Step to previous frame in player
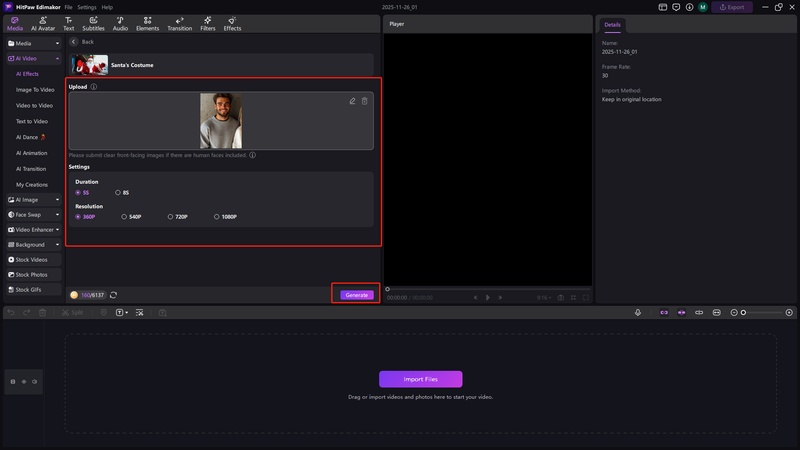The height and width of the screenshot is (450, 800). (475, 297)
